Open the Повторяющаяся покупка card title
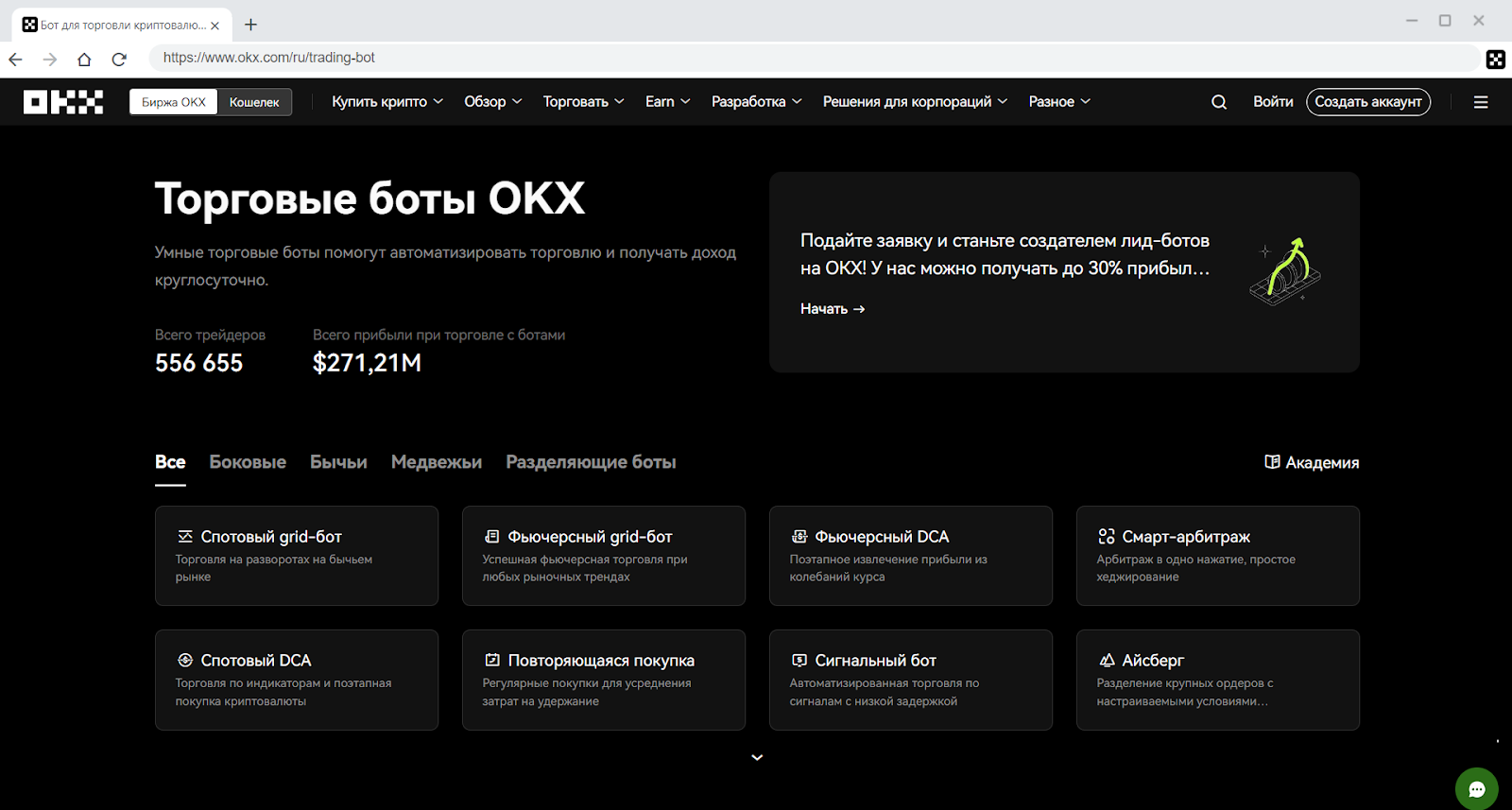 (x=601, y=660)
